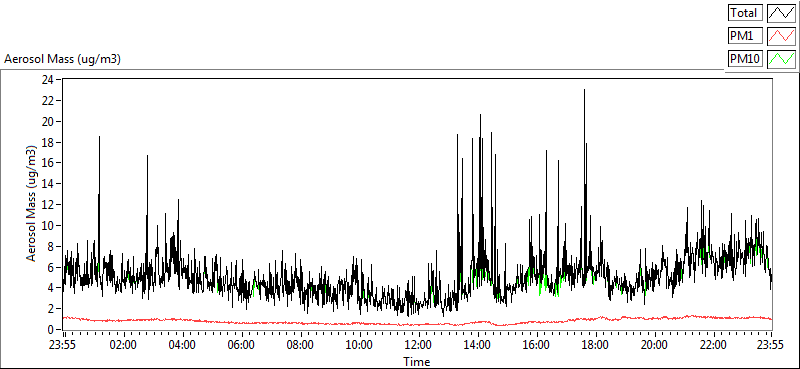Click the 14 y-axis tick label
This screenshot has width=800, height=369.
tap(48, 184)
